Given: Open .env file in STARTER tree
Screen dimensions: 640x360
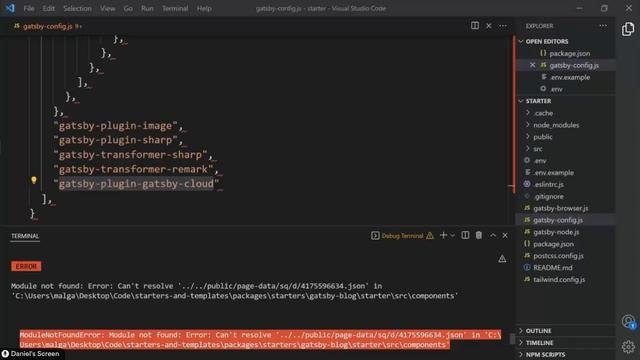Looking at the screenshot, I should 540,160.
